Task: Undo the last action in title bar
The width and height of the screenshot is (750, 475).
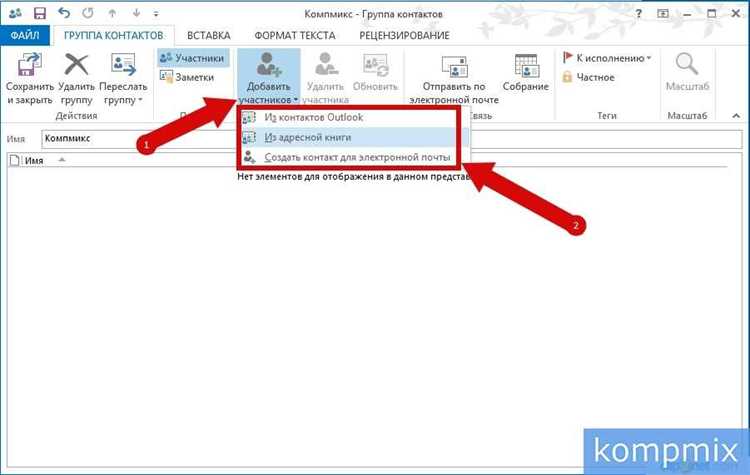Action: coord(64,13)
